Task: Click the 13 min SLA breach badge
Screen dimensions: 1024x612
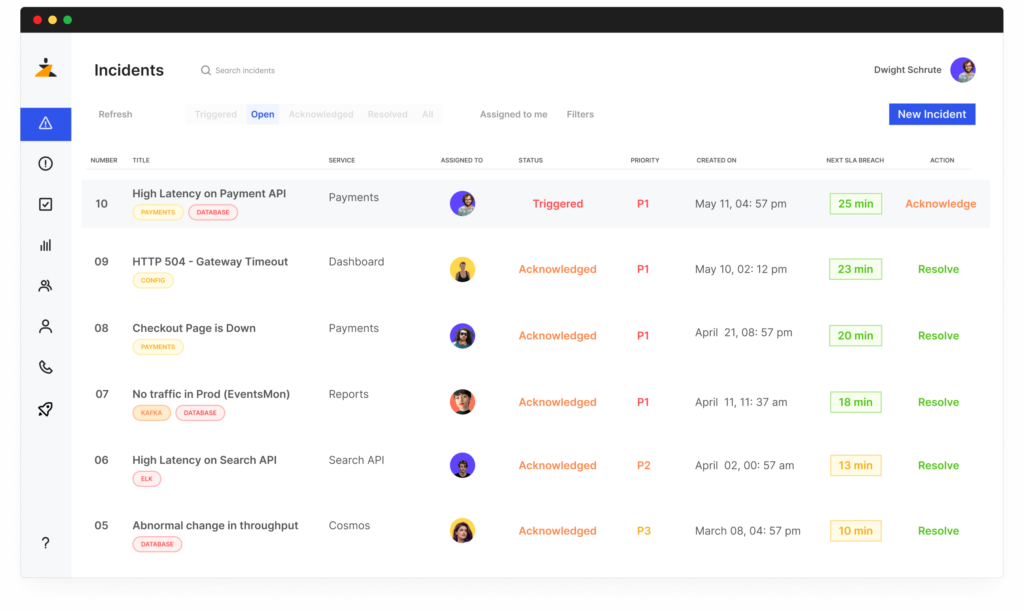Action: coord(856,466)
